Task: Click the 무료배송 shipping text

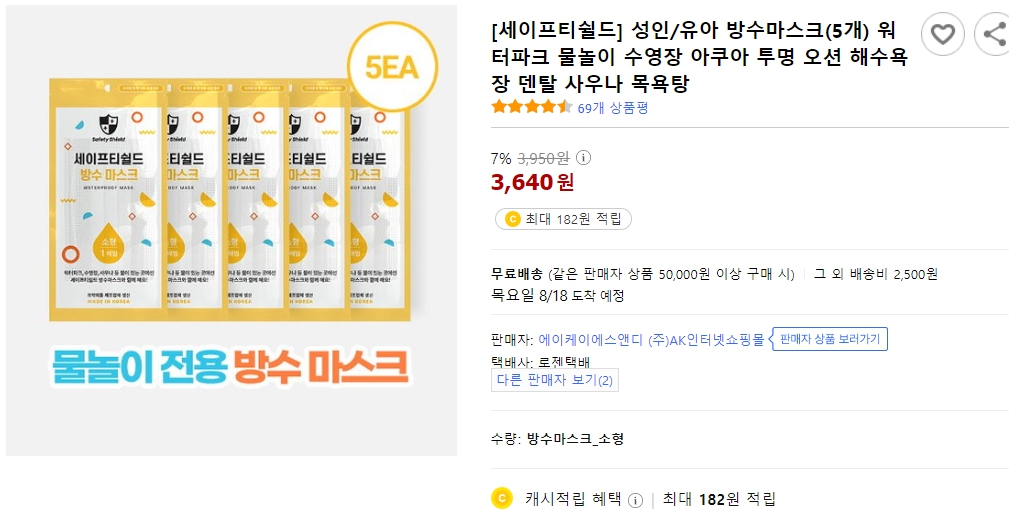Action: pyautogui.click(x=517, y=274)
